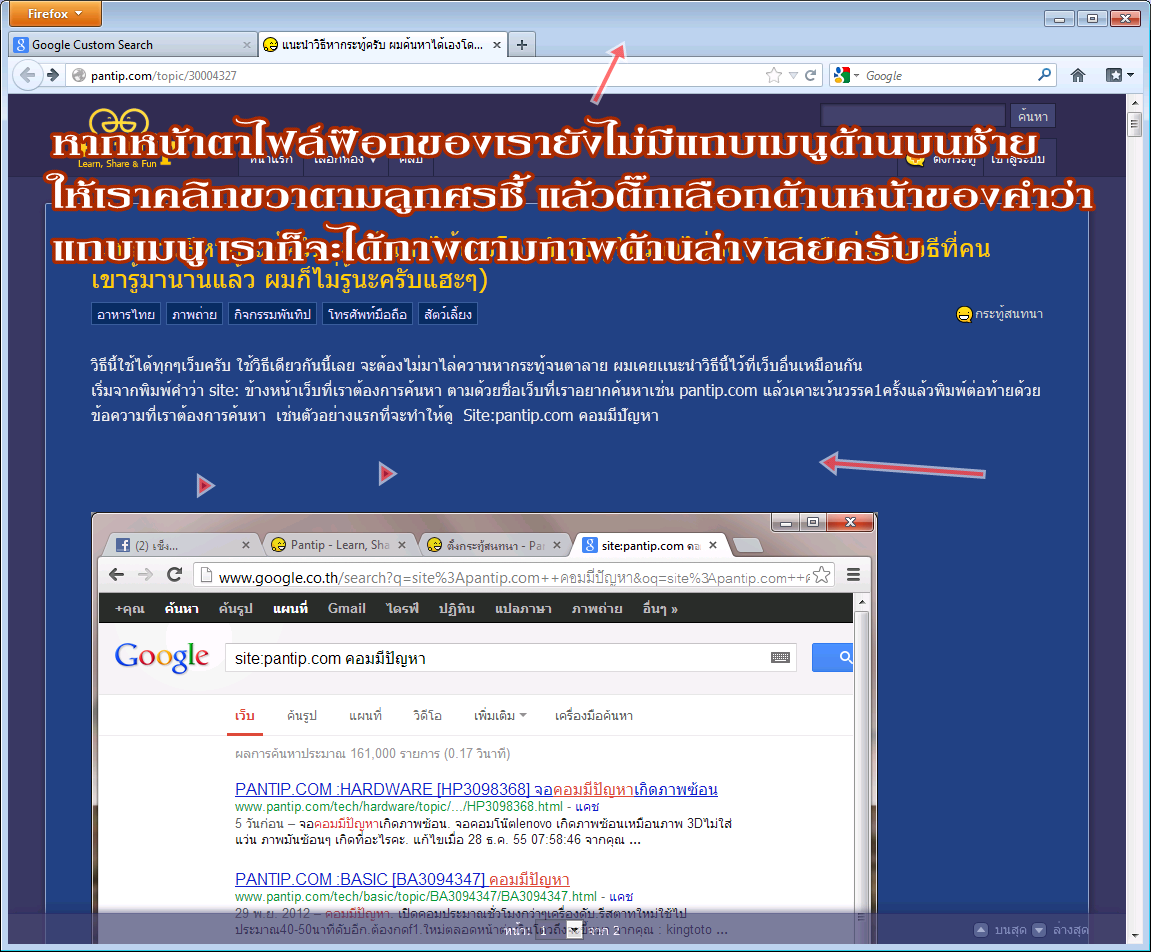Open the ภาพถ่าย tag below the topic title
This screenshot has width=1151, height=952.
[x=194, y=314]
